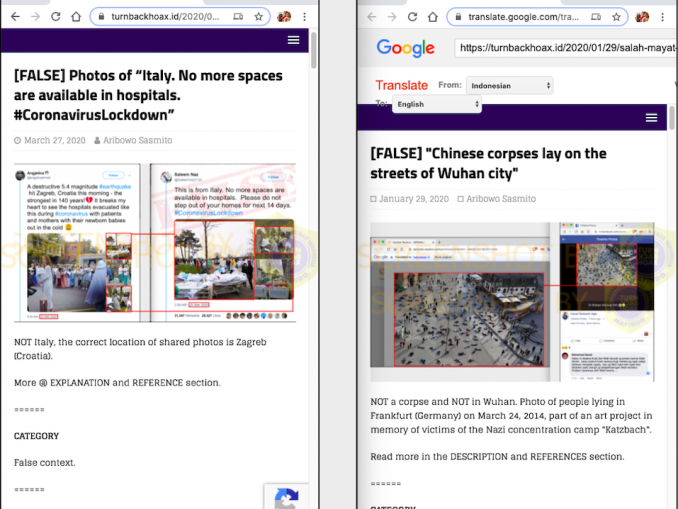Click the Translate link in red
The image size is (678, 509).
[401, 85]
